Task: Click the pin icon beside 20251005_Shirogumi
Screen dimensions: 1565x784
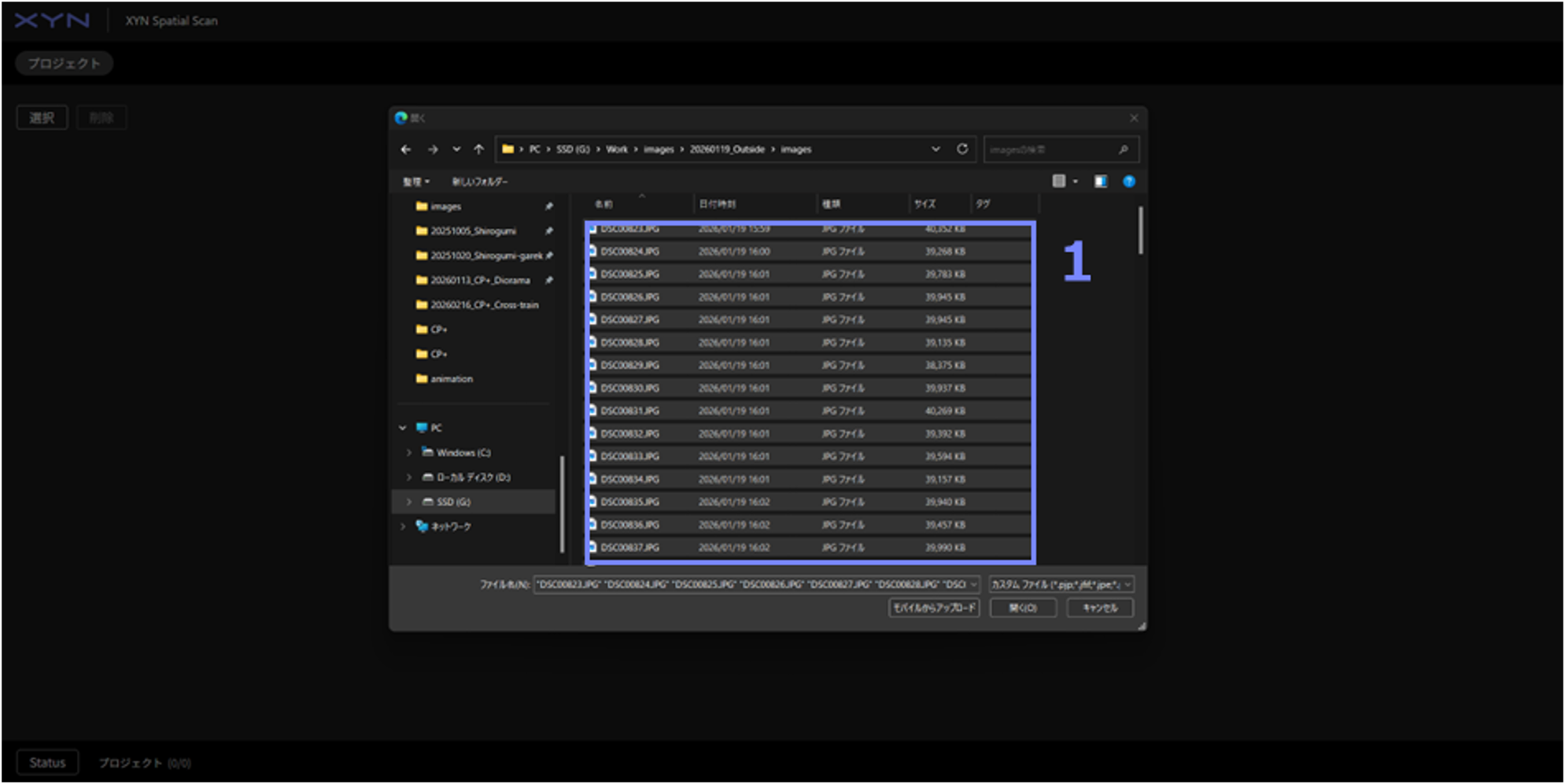Action: (x=548, y=231)
